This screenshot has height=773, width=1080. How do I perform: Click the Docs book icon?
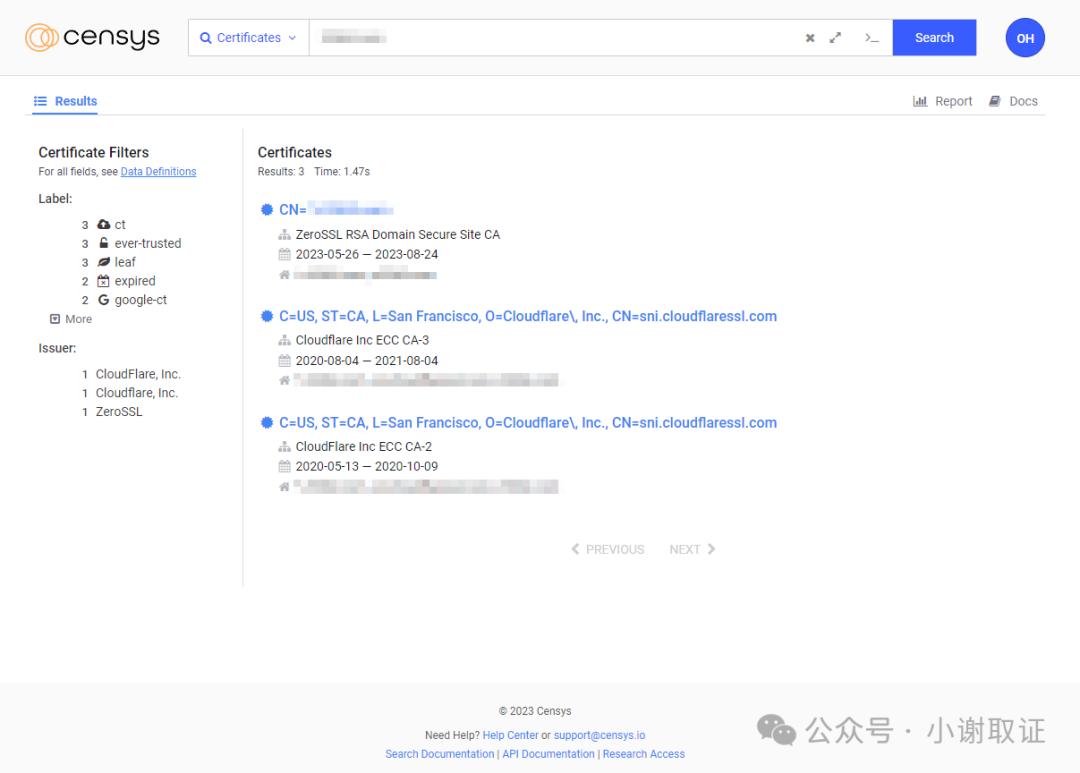coord(995,101)
